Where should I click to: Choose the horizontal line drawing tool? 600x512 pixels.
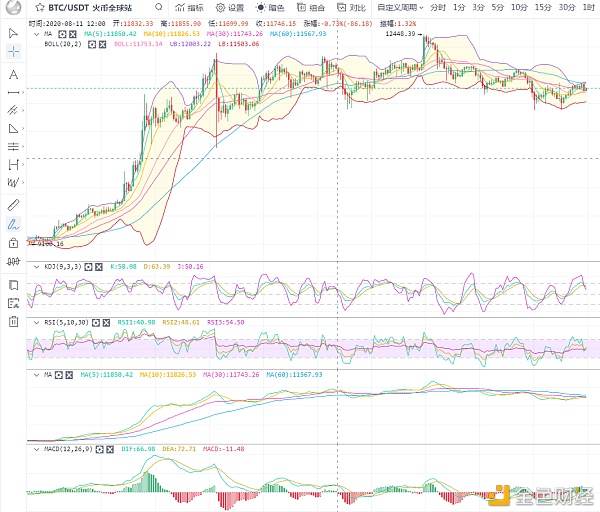[13, 92]
